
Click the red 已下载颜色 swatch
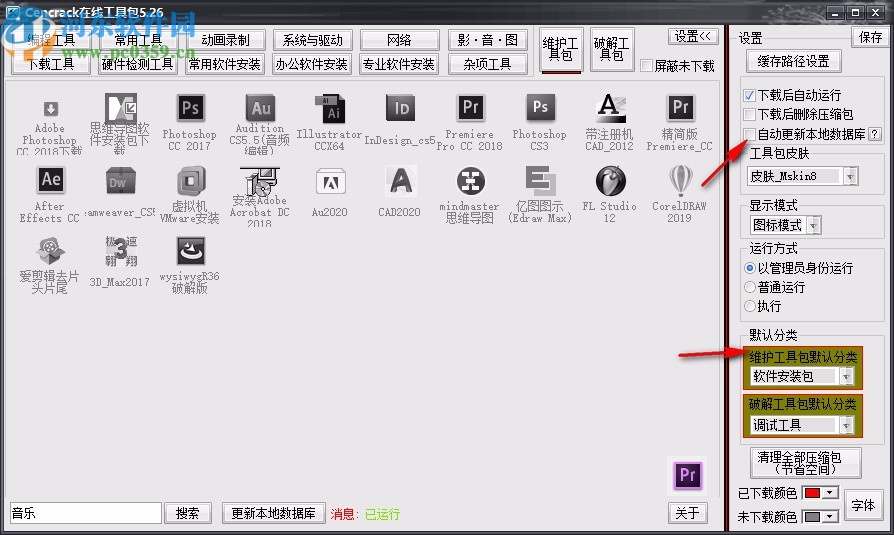[812, 492]
